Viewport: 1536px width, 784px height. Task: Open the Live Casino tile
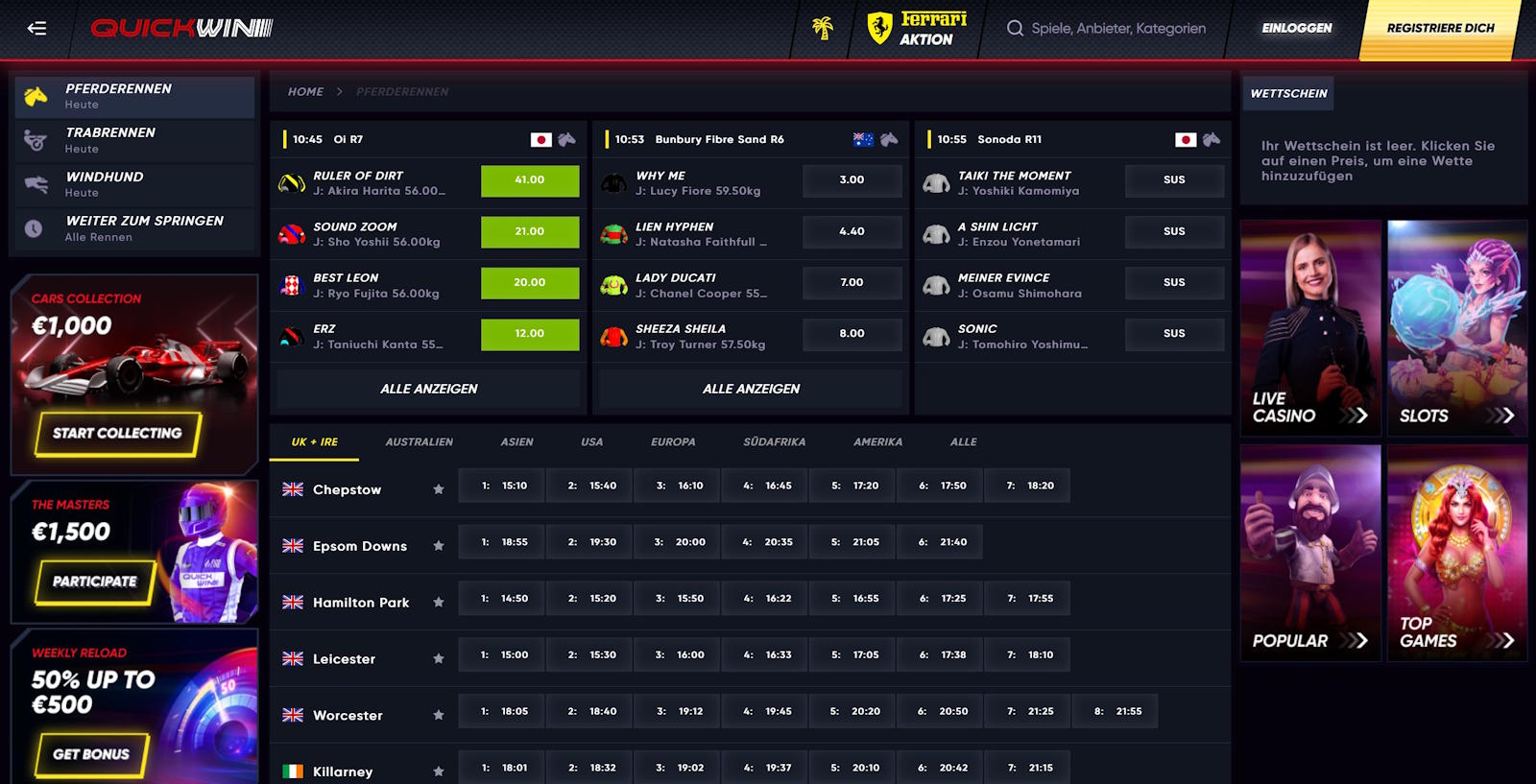click(1310, 328)
